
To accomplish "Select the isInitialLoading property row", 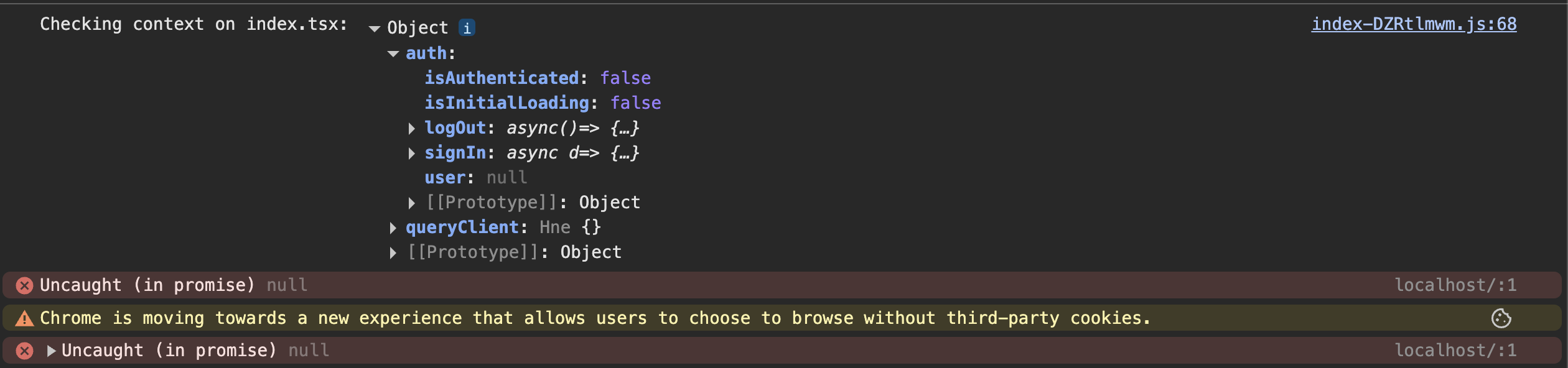I will (x=543, y=103).
